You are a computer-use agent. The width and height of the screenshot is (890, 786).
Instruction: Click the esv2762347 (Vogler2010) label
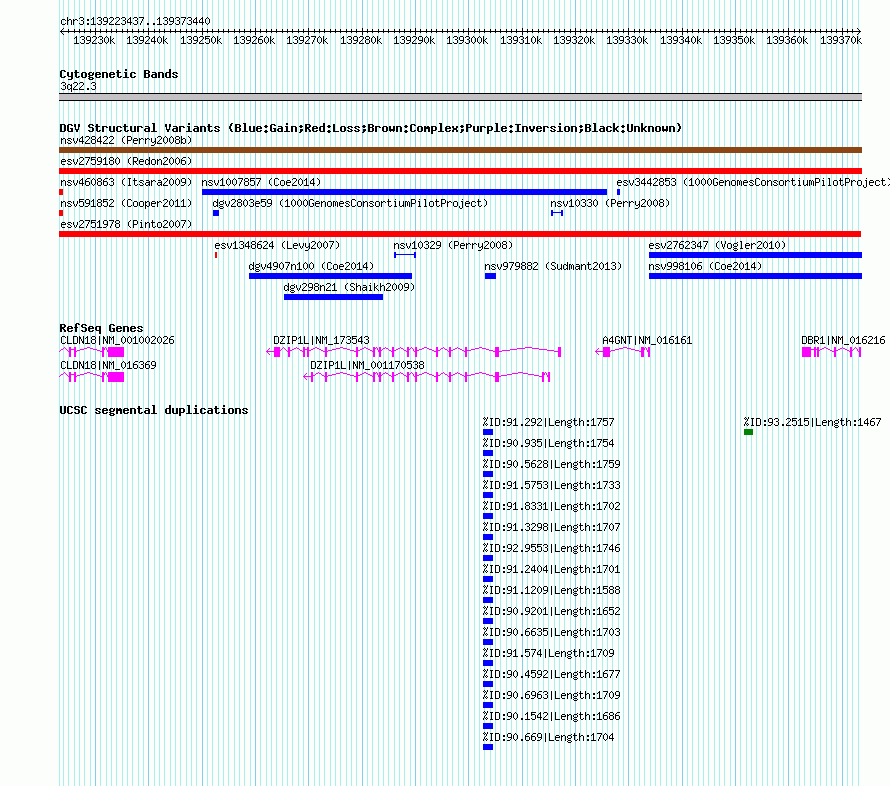point(717,245)
